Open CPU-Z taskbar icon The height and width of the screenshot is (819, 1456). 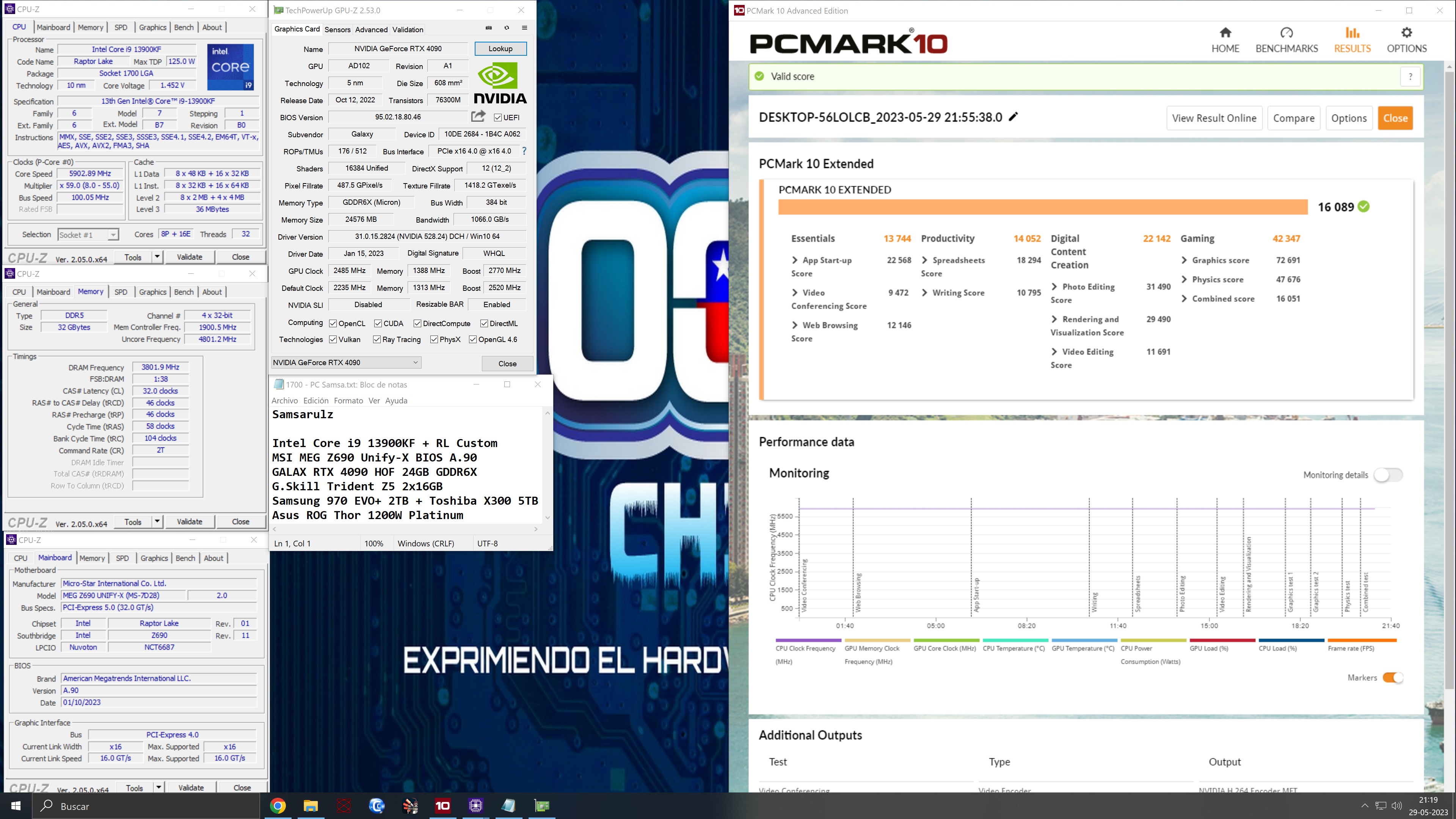476,806
